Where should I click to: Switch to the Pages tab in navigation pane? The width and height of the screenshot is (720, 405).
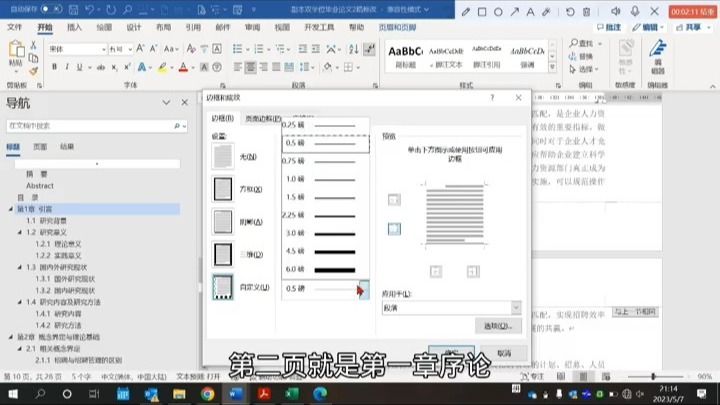click(x=40, y=147)
